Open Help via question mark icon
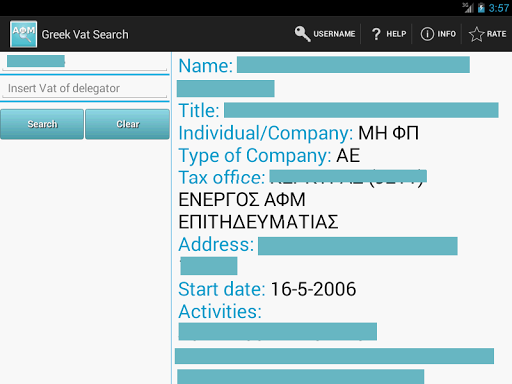The height and width of the screenshot is (384, 512). (x=376, y=34)
